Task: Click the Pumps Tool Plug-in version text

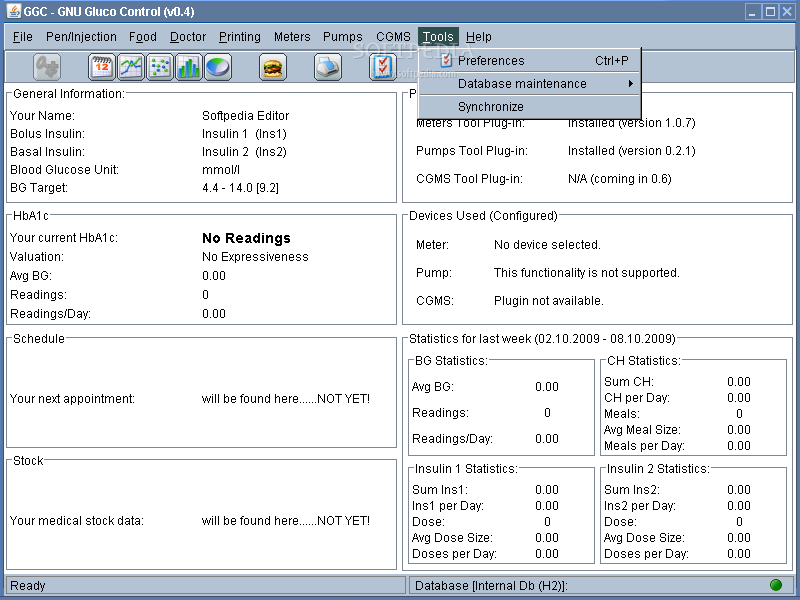Action: click(x=632, y=151)
